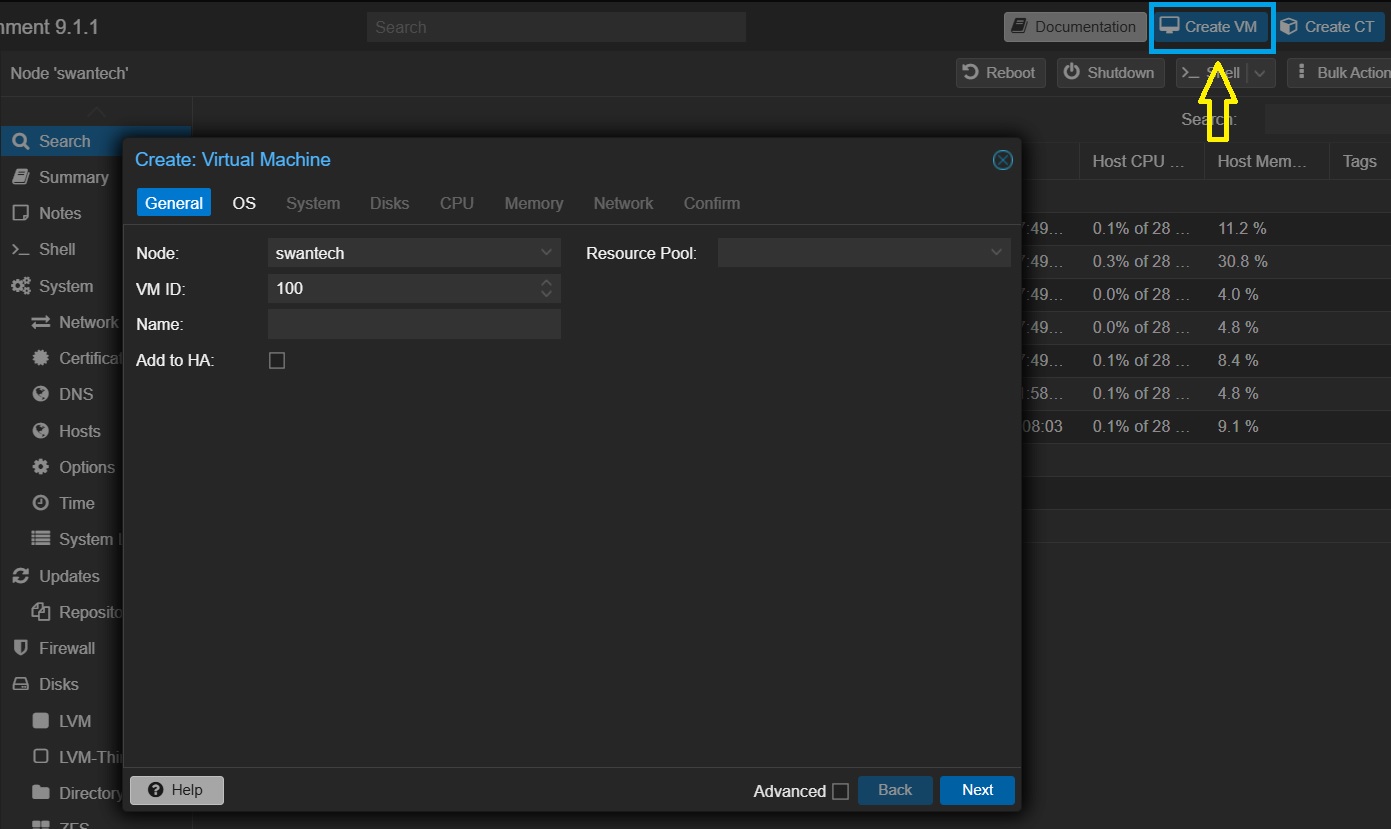Screen dimensions: 1391x829
Task: Expand the Shell button dropdown arrow
Action: pyautogui.click(x=1260, y=73)
